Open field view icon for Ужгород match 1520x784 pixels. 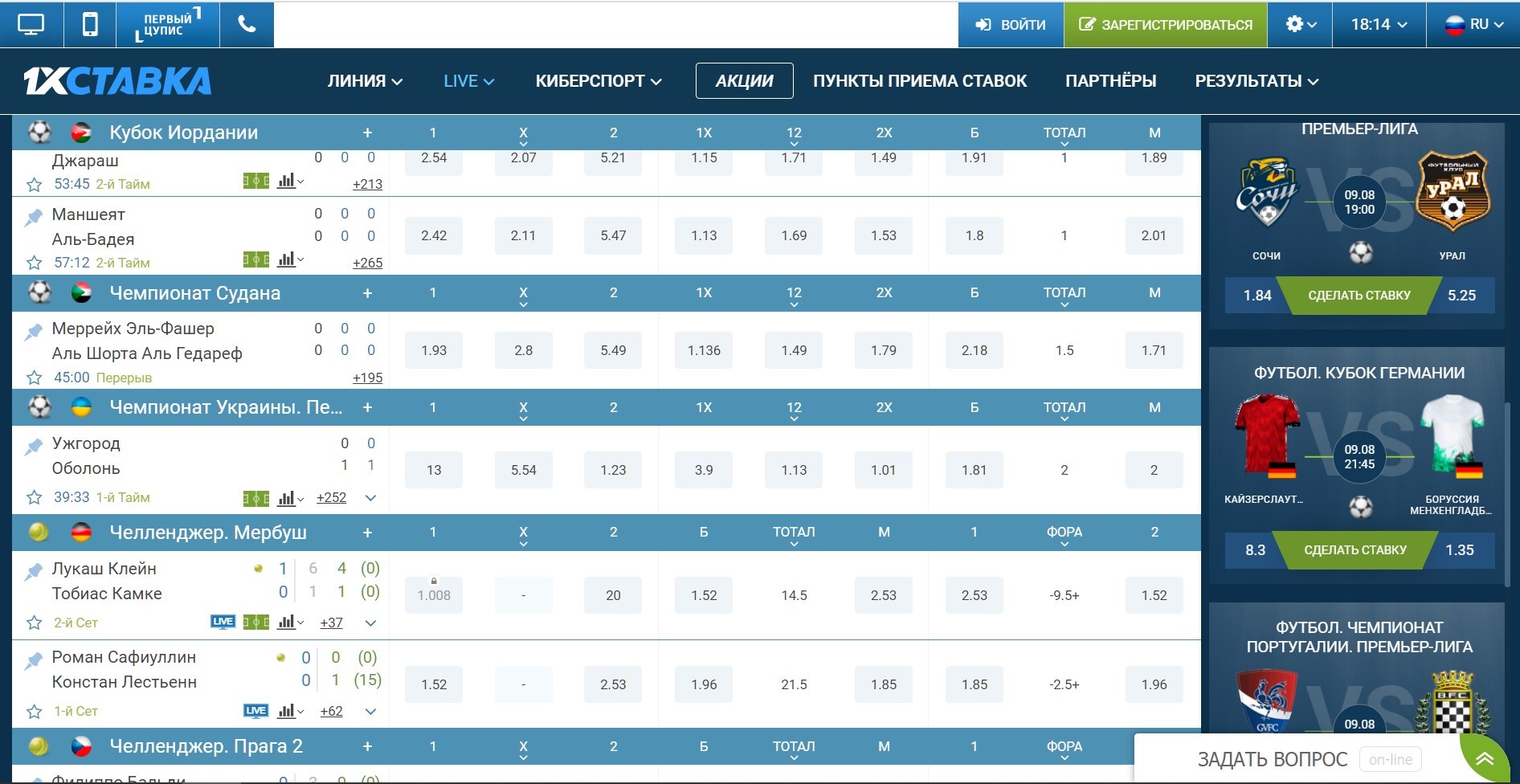coord(256,499)
